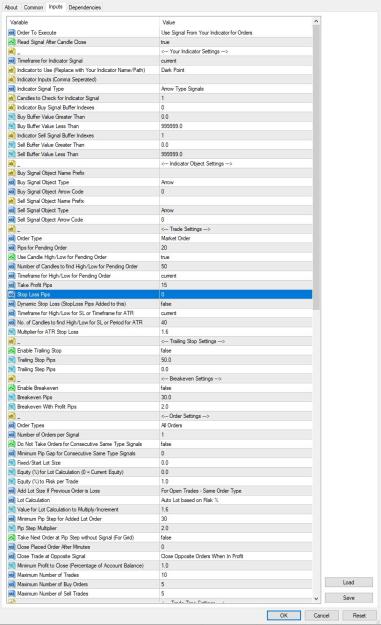Change the 'Arrow Type Signals' value

pyautogui.click(x=236, y=89)
